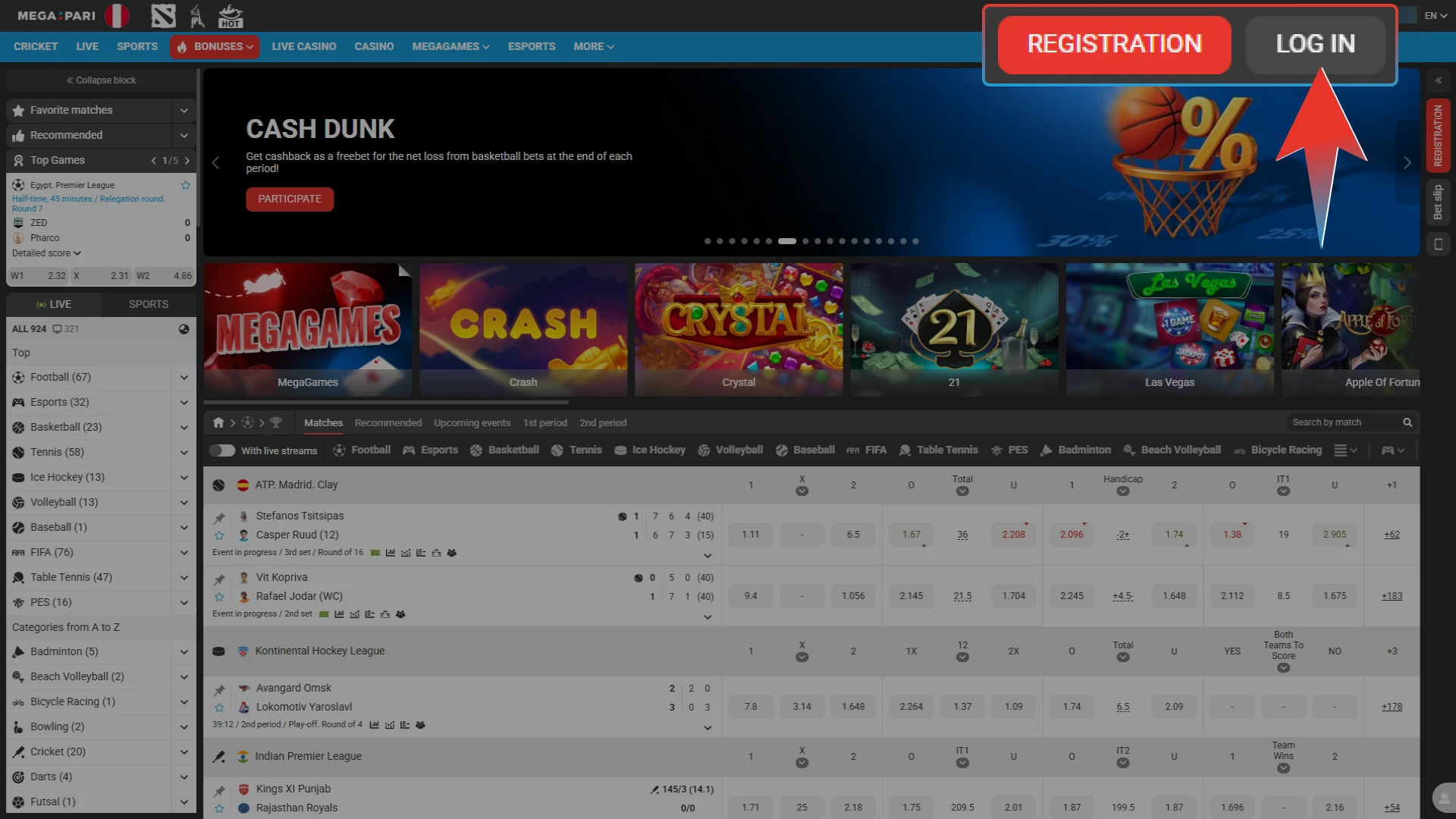Image resolution: width=1456 pixels, height=819 pixels.
Task: Favorite the Casper Ruud match star
Action: pyautogui.click(x=219, y=535)
